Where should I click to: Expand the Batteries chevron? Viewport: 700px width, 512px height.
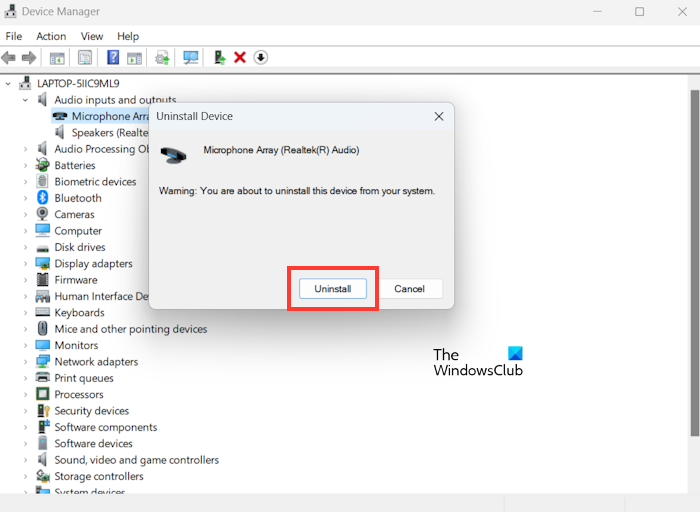point(25,166)
